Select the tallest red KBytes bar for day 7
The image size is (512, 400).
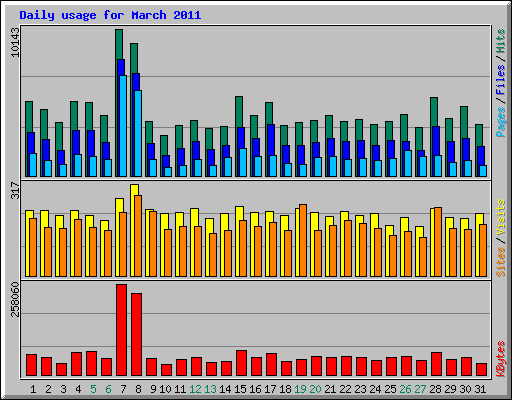tap(121, 330)
